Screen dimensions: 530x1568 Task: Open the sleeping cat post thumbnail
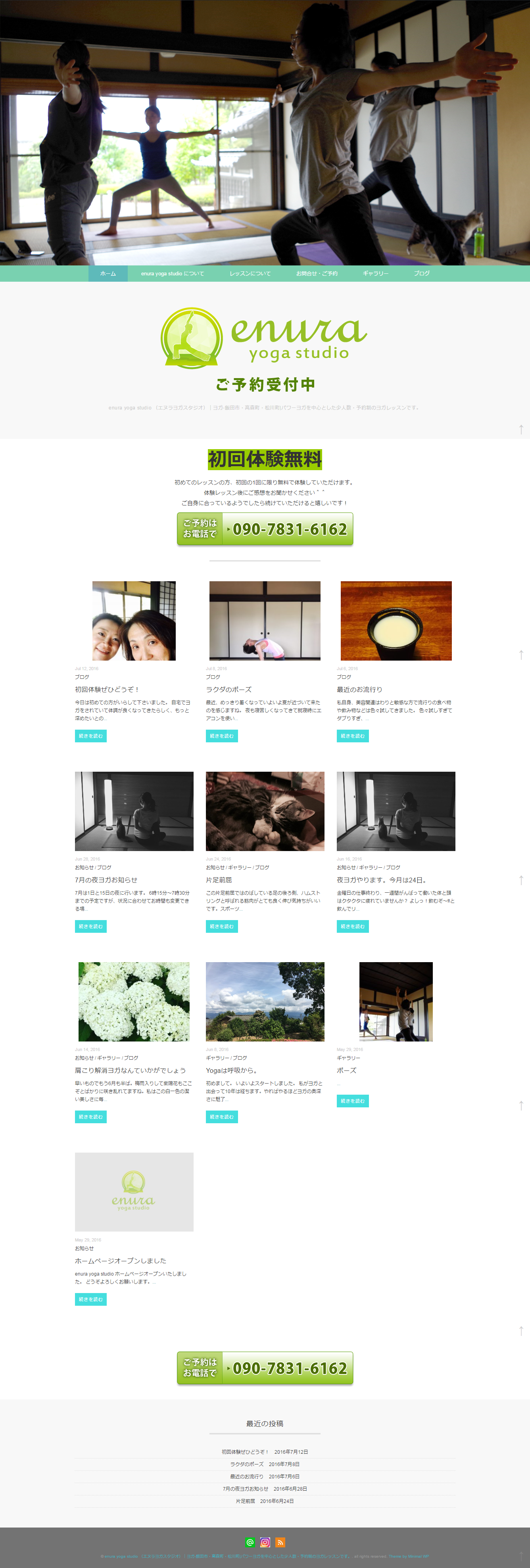coord(265,811)
